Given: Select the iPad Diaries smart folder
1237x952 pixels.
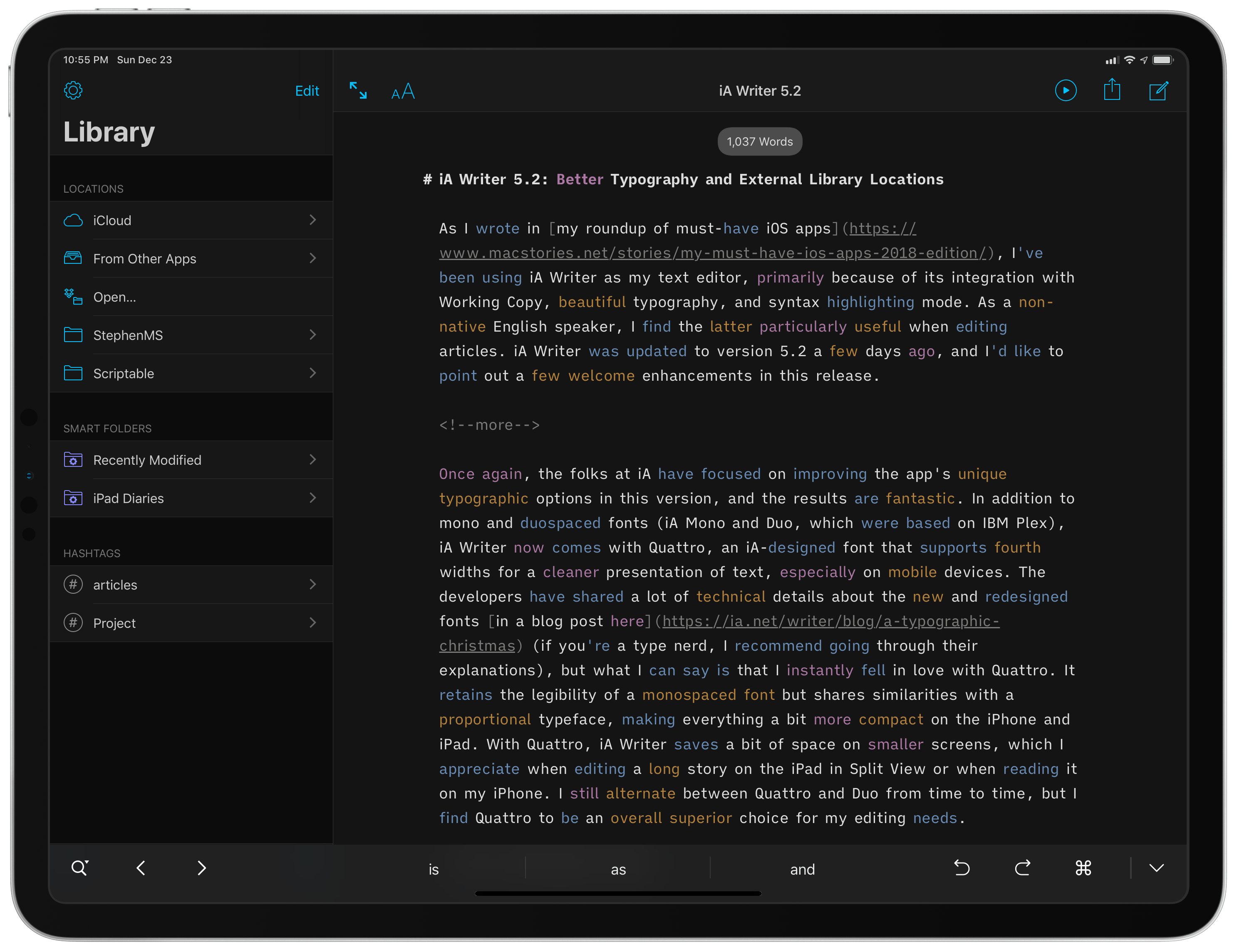Looking at the screenshot, I should (190, 498).
